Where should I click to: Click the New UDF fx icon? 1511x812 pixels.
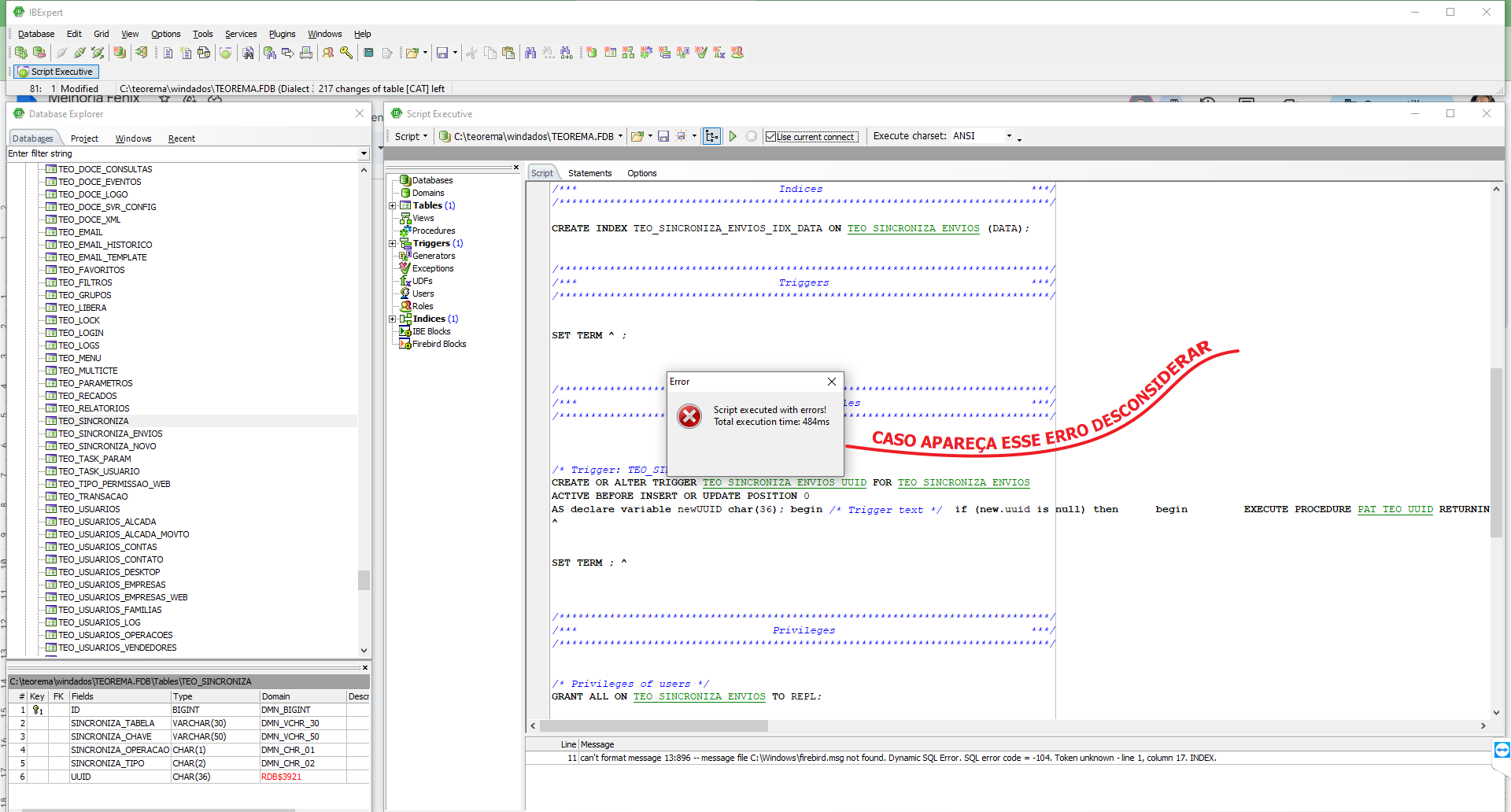pos(719,53)
